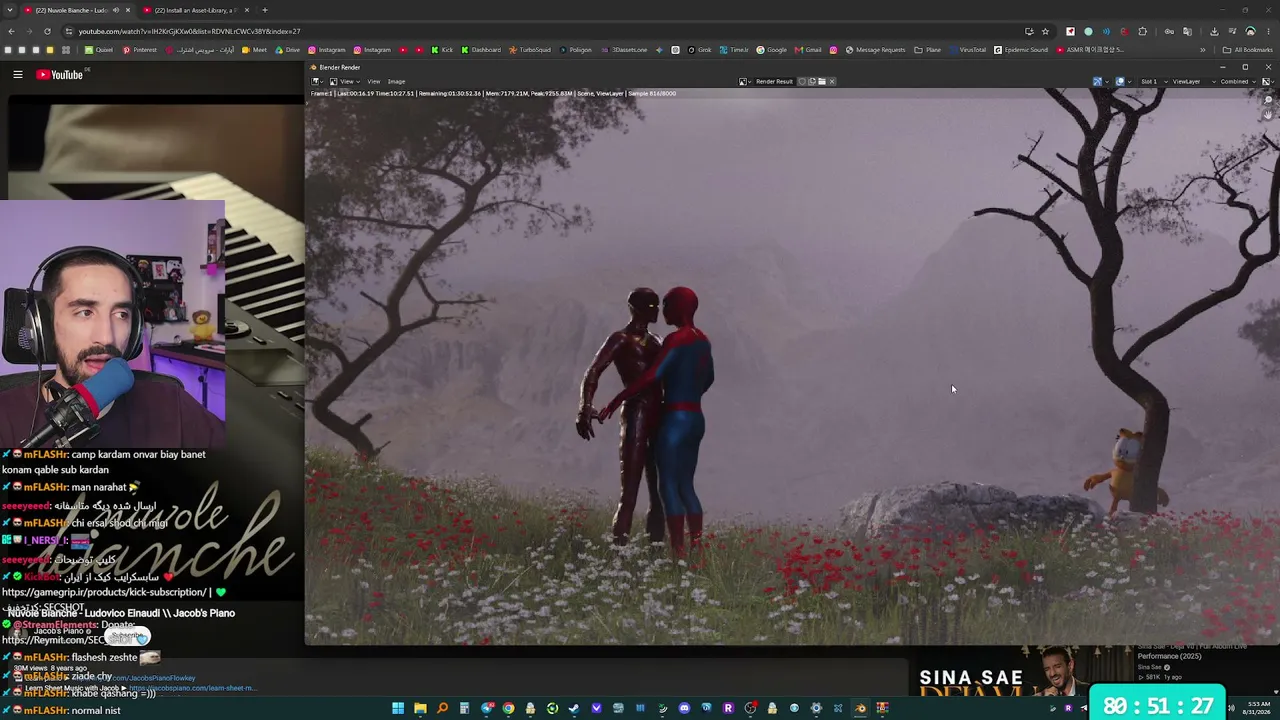
Task: Open the tab search chevron in Chrome
Action: point(11,10)
